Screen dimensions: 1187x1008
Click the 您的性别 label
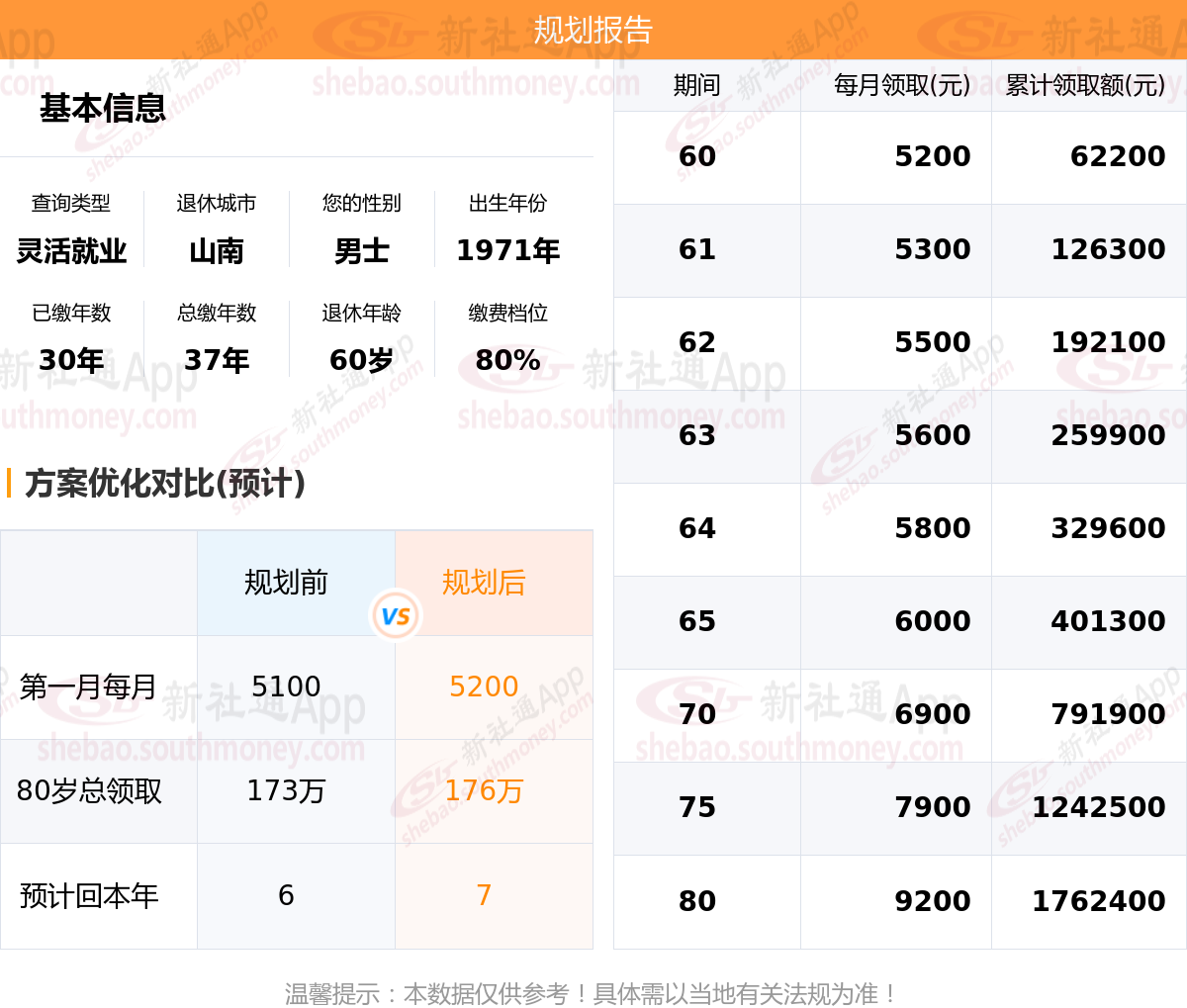[362, 203]
